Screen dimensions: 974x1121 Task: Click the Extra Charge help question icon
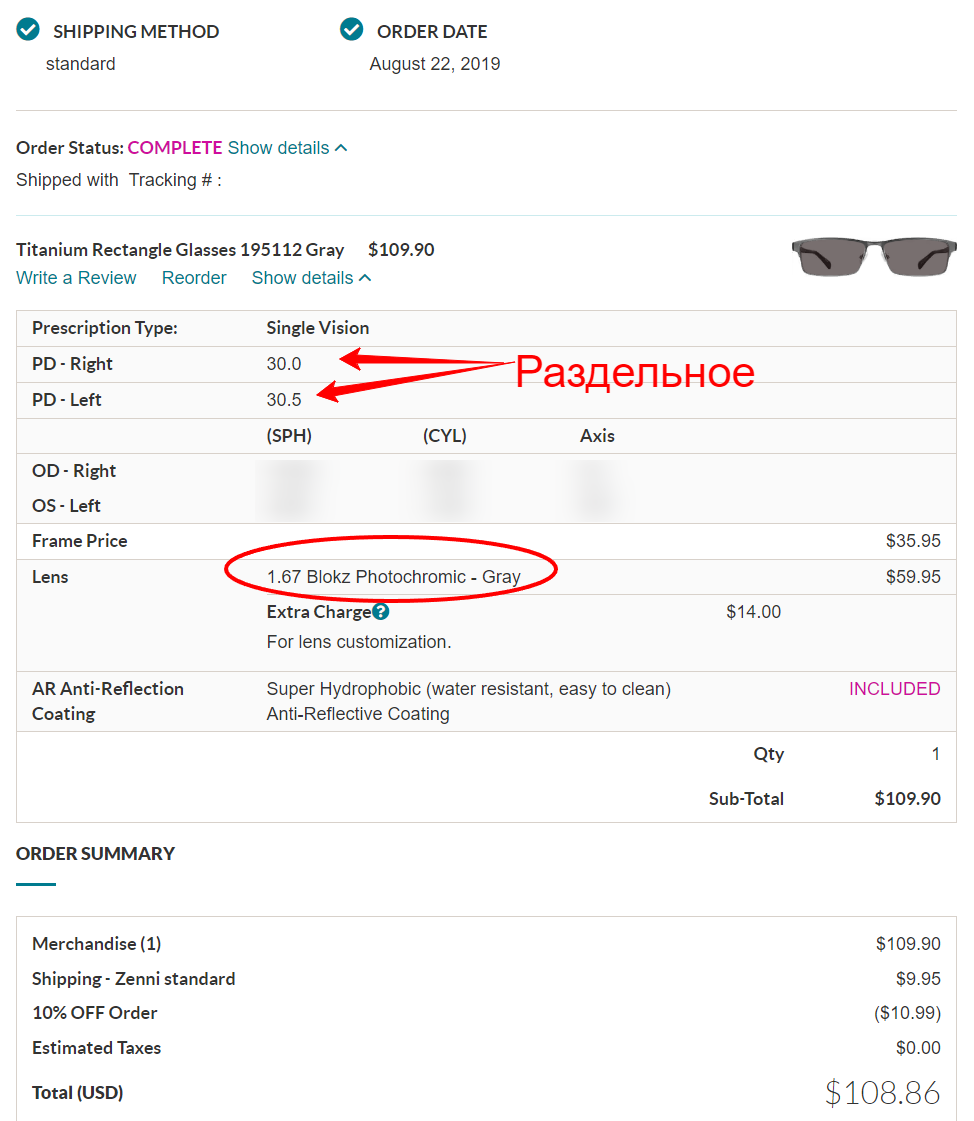tap(380, 612)
